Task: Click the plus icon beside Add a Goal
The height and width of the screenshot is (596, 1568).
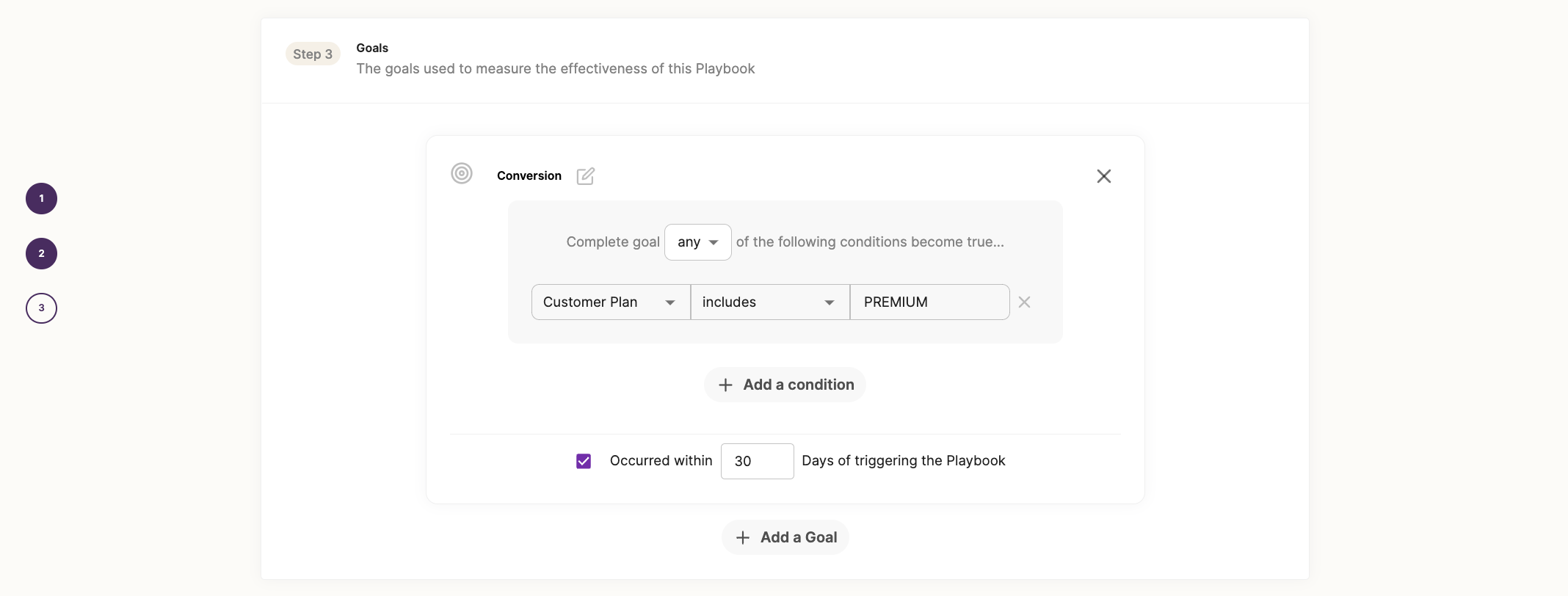Action: (x=743, y=538)
